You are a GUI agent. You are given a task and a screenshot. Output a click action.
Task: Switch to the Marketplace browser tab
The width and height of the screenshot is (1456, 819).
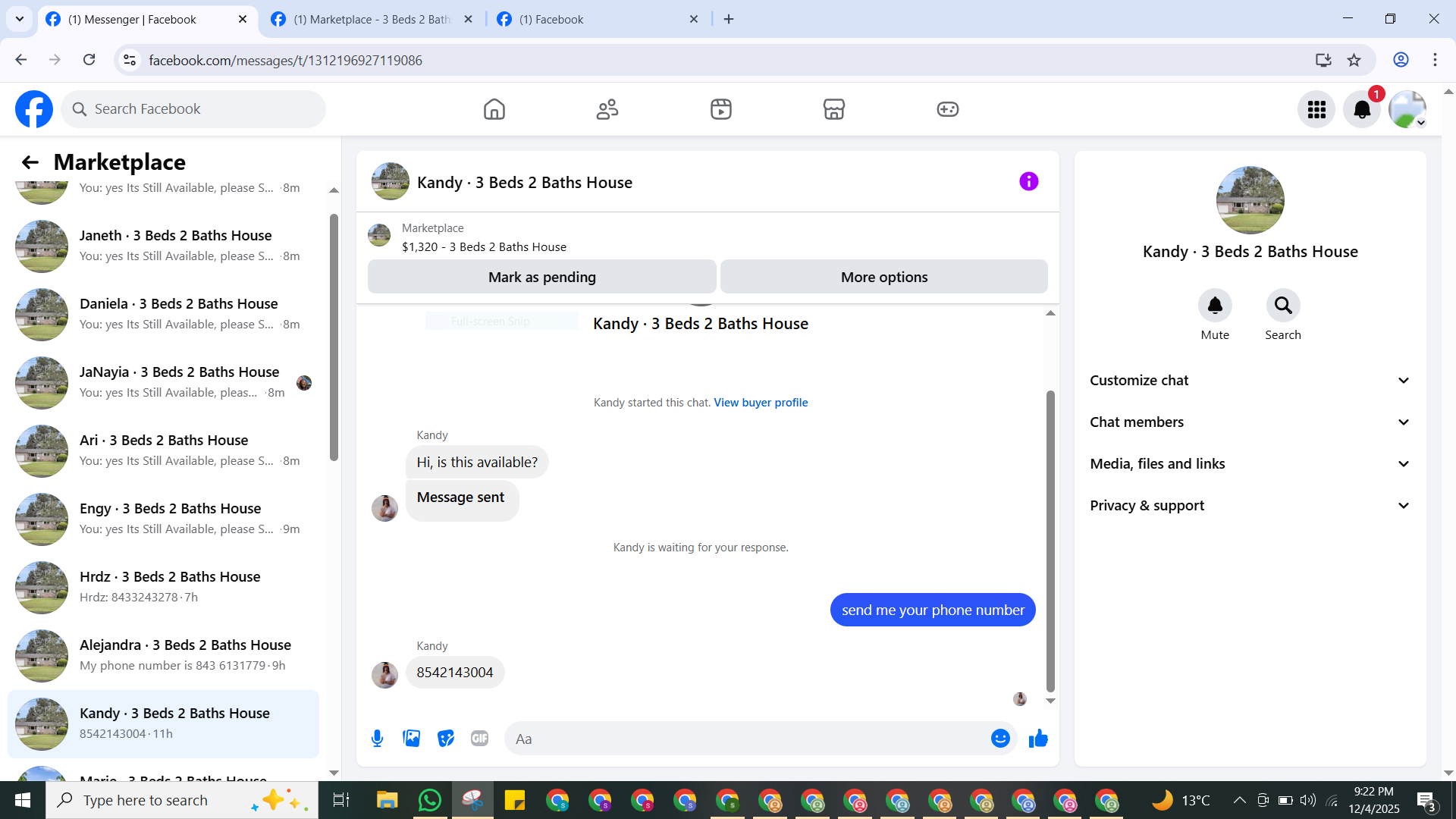point(372,19)
